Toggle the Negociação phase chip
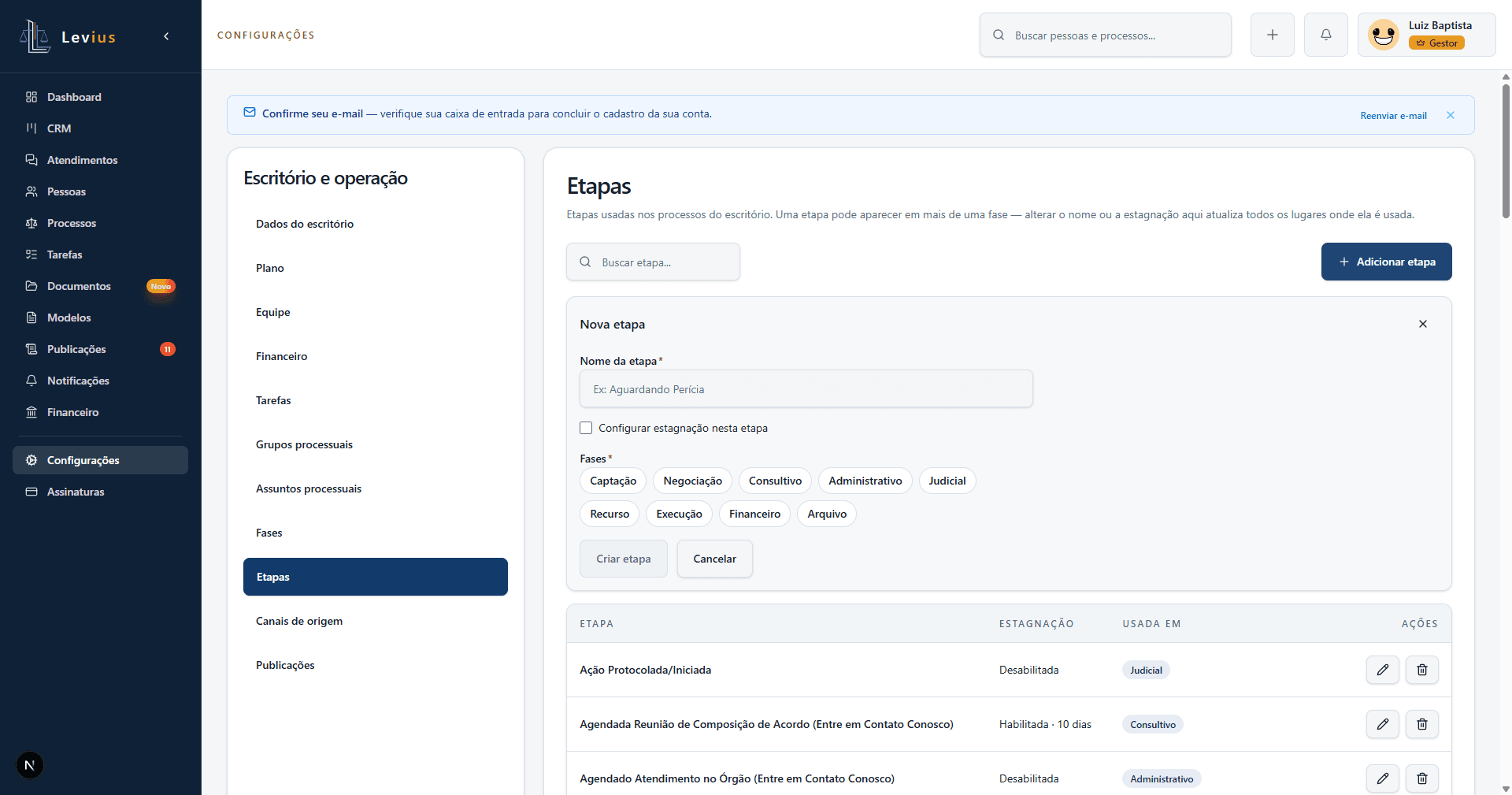 pos(693,481)
